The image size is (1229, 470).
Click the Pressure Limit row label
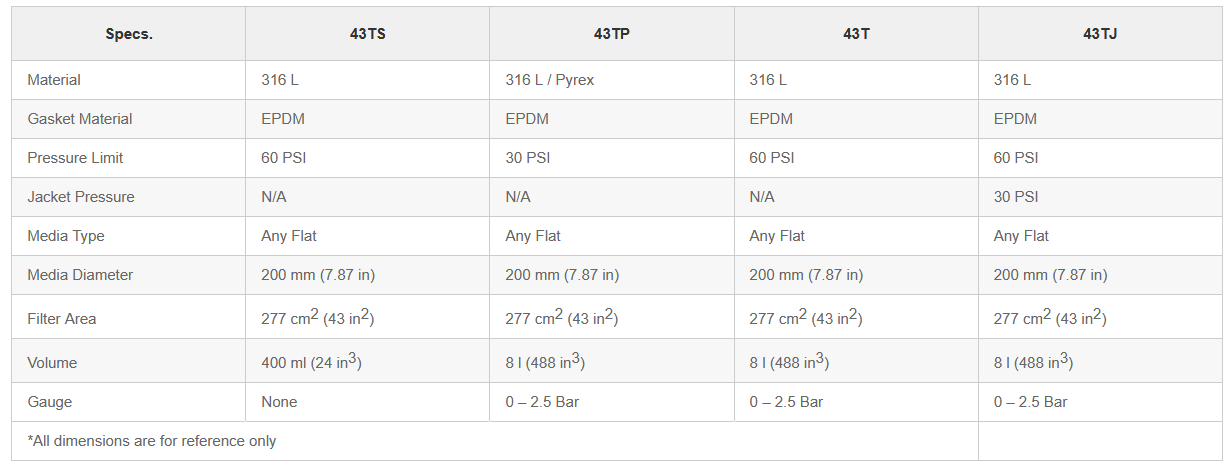[x=75, y=158]
